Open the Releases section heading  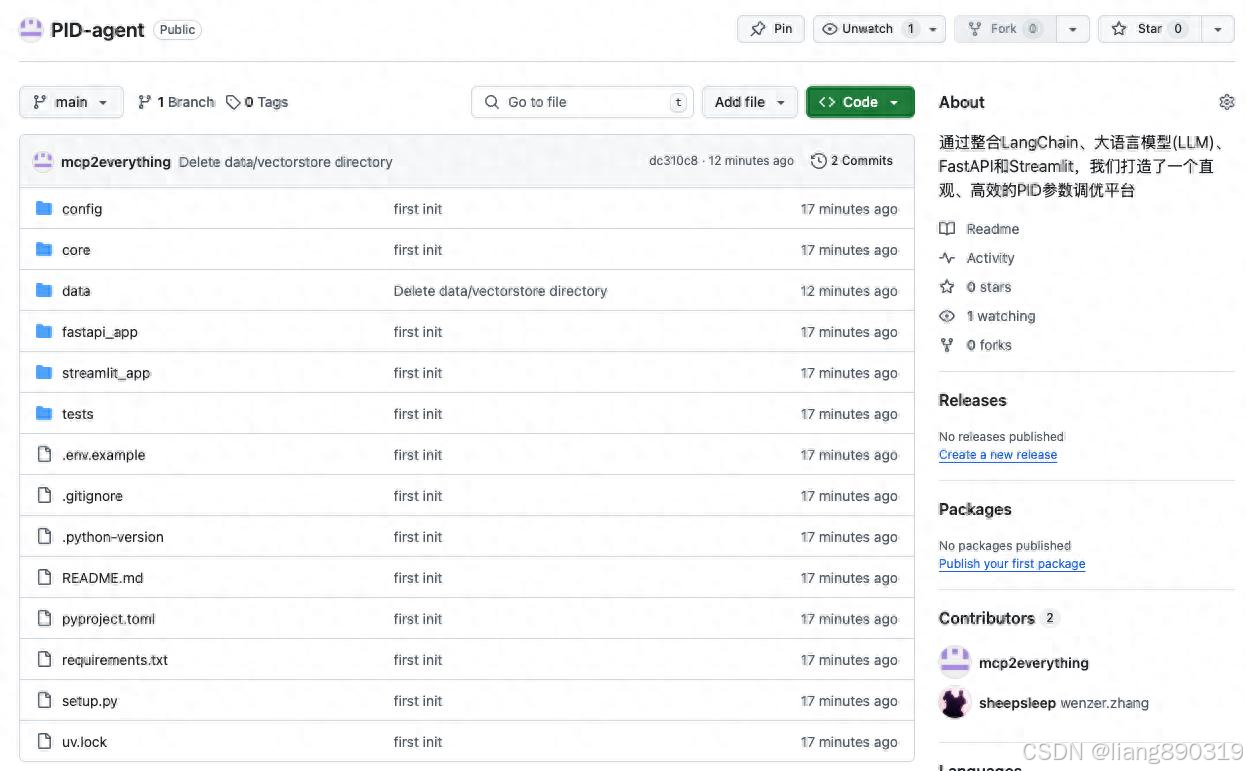tap(973, 400)
